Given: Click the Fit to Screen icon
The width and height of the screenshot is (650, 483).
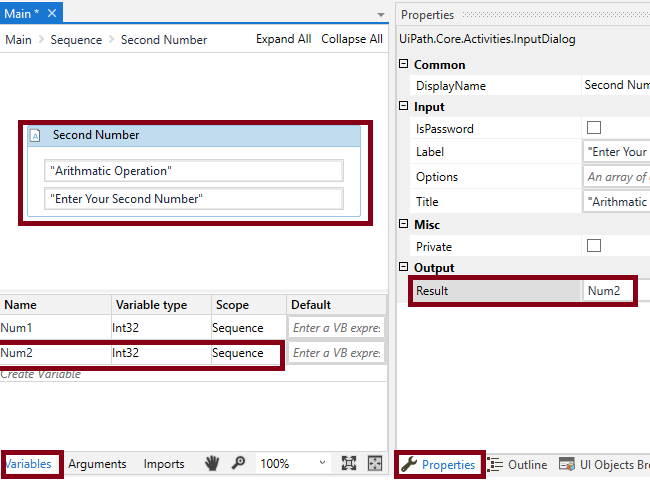Looking at the screenshot, I should (x=349, y=463).
